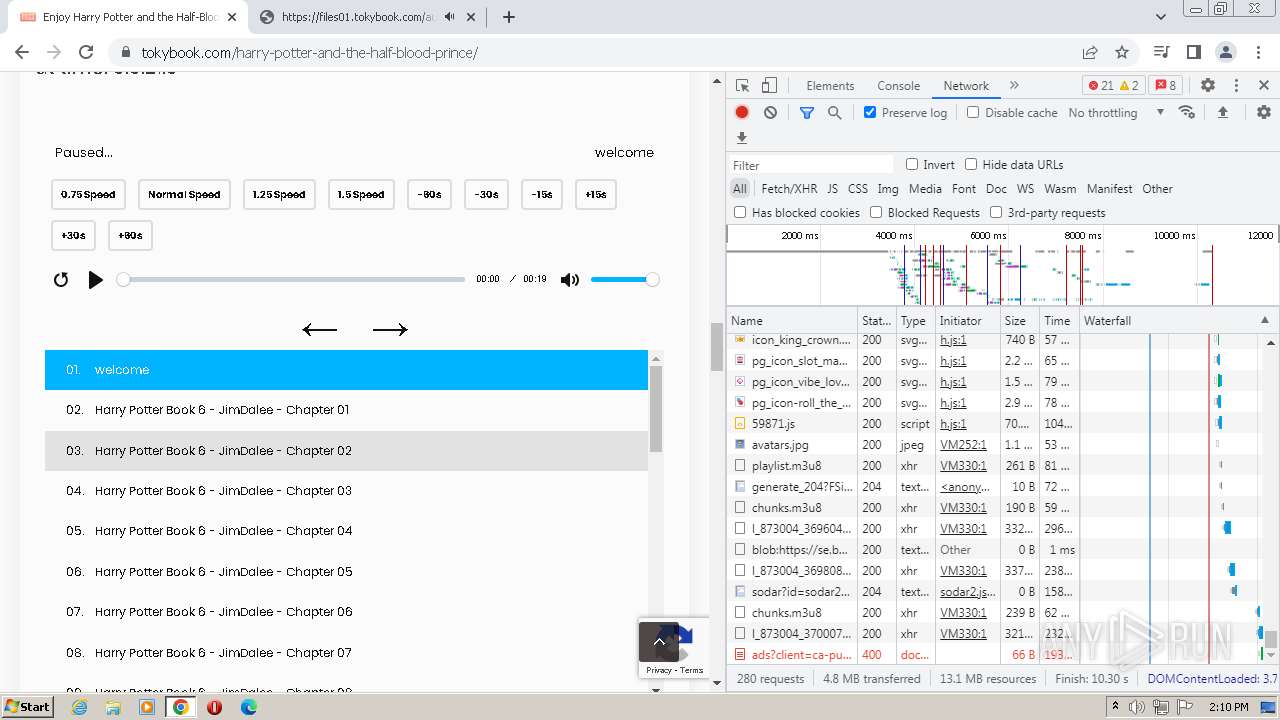Open the DevTools customize three-dot menu
The image size is (1280, 720).
click(1236, 86)
